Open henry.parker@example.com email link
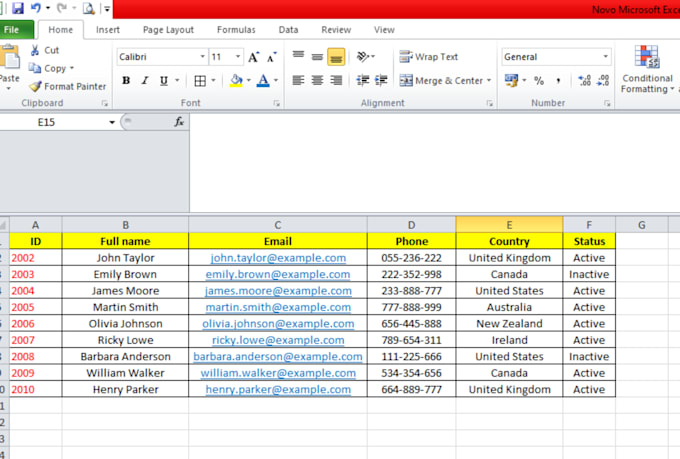Viewport: 680px width, 459px height. 278,390
